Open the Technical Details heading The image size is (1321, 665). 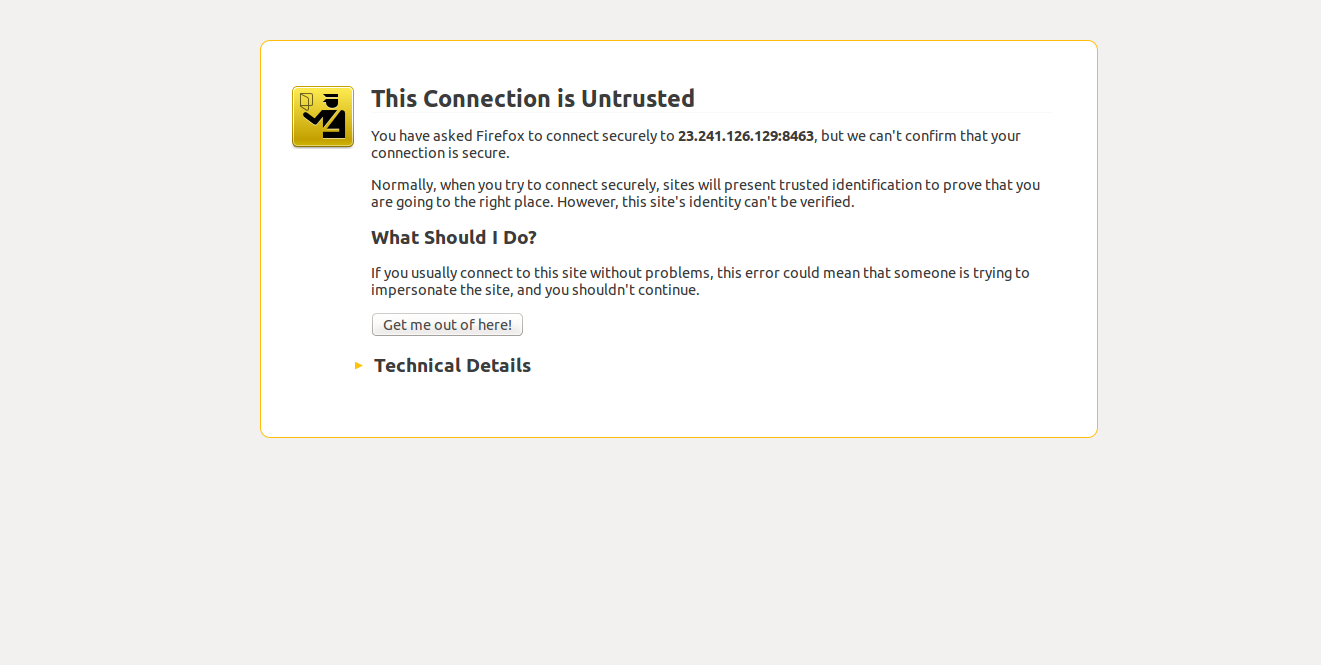pyautogui.click(x=452, y=366)
